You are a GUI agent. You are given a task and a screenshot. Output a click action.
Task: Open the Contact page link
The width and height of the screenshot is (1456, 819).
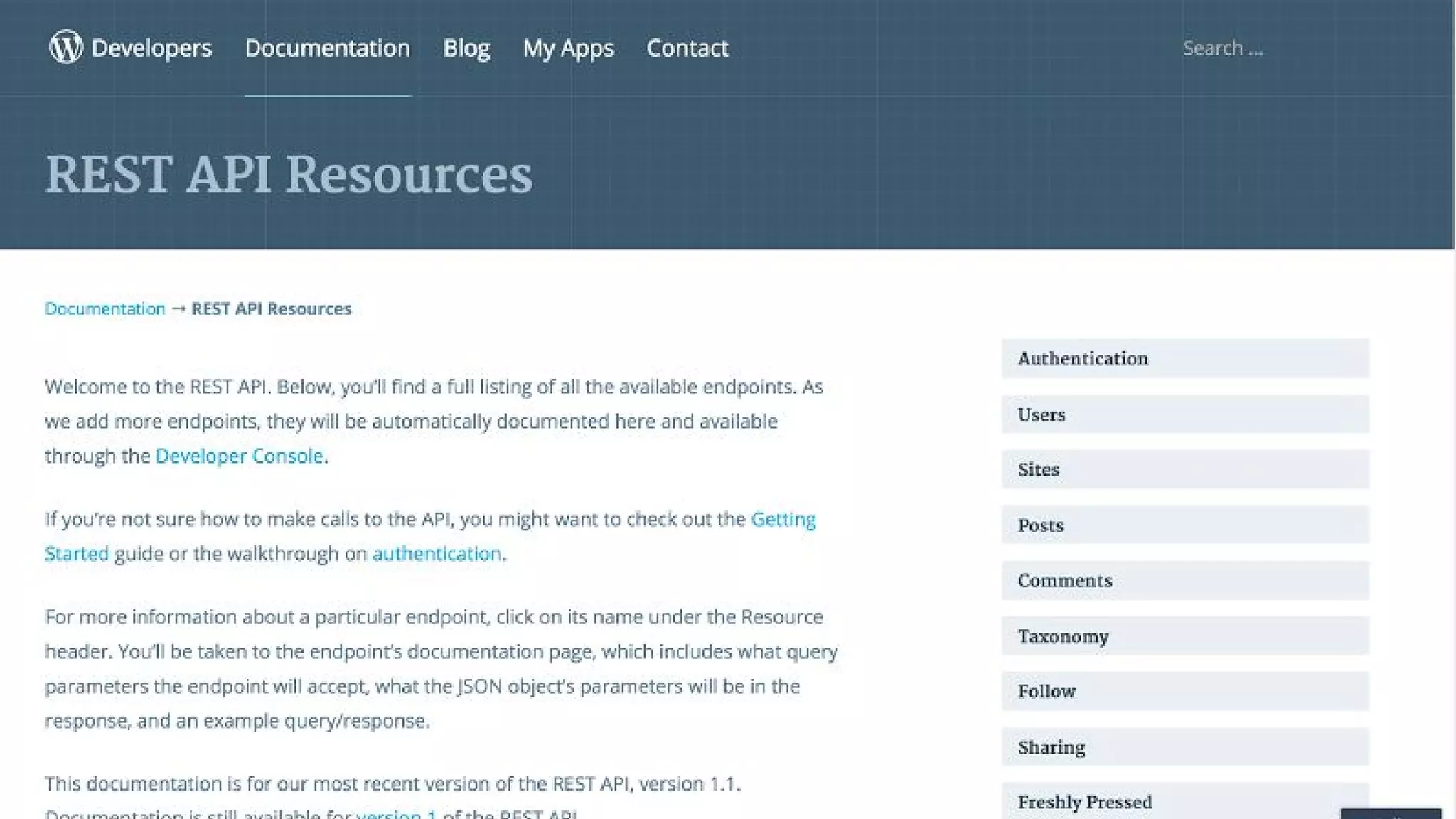(687, 48)
